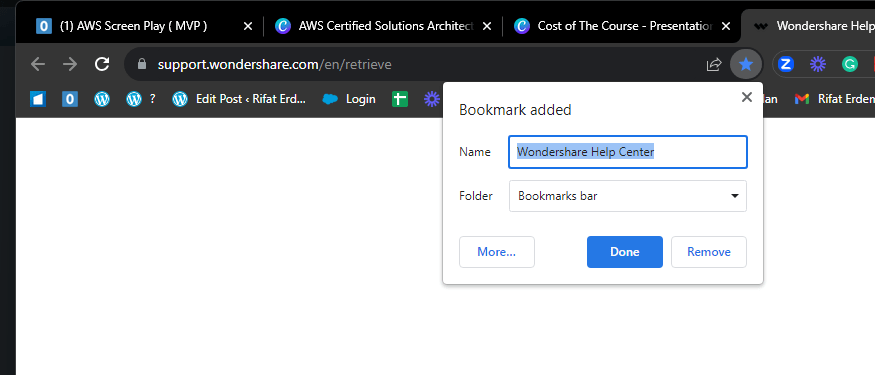The height and width of the screenshot is (375, 875).
Task: Click the address bar URL text
Action: (275, 65)
